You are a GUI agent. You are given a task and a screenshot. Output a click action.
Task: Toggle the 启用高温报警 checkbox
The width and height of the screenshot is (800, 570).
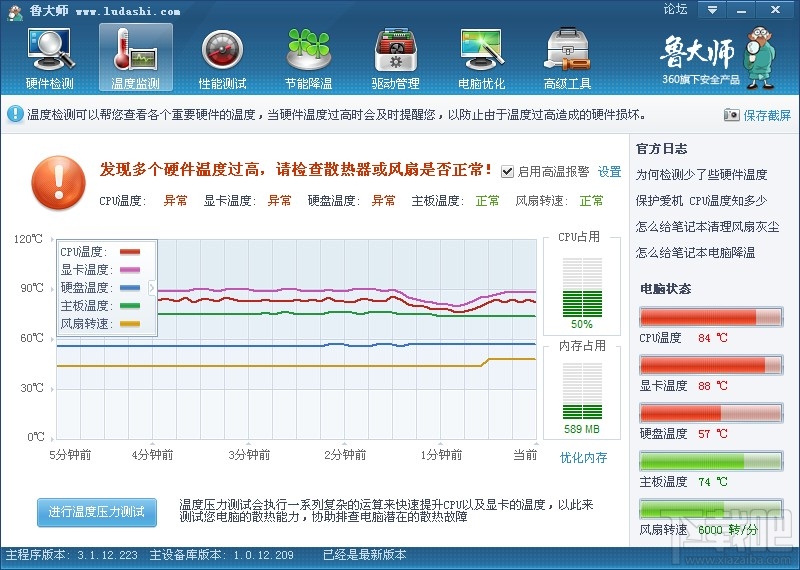(507, 171)
